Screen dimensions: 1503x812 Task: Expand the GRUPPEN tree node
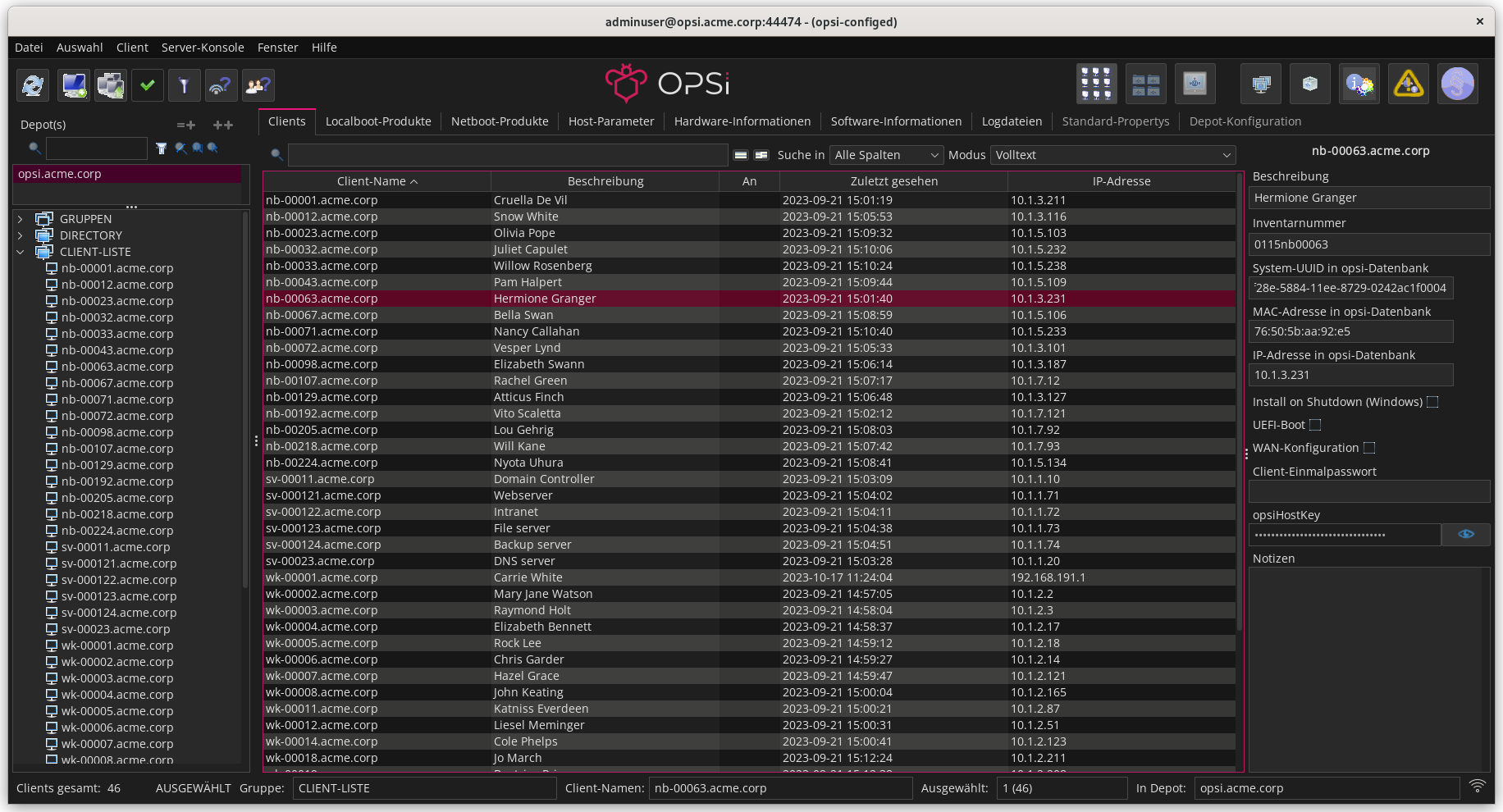(x=21, y=219)
